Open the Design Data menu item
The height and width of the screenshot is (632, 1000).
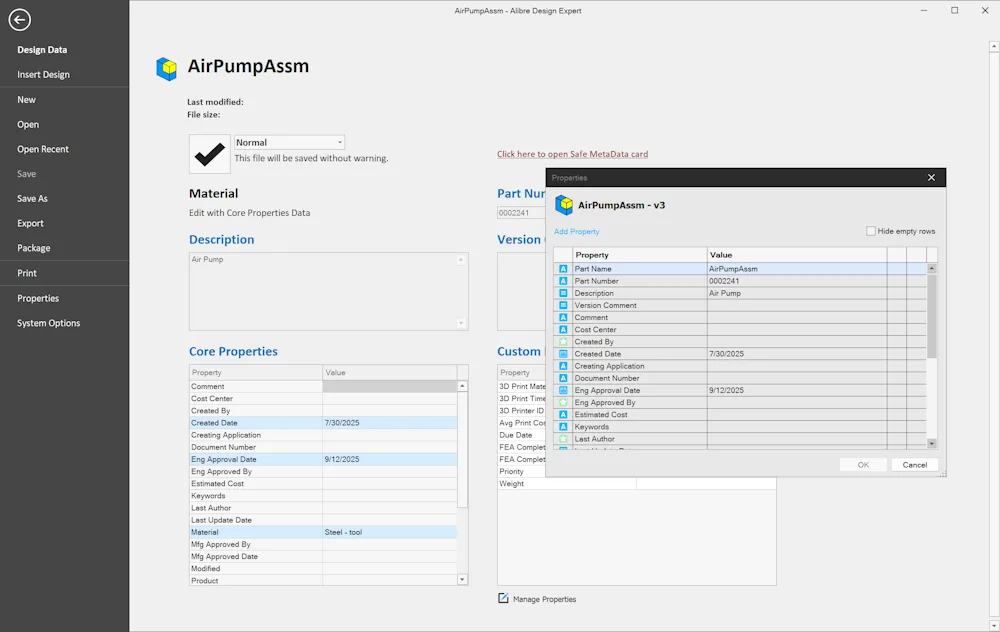click(x=42, y=50)
